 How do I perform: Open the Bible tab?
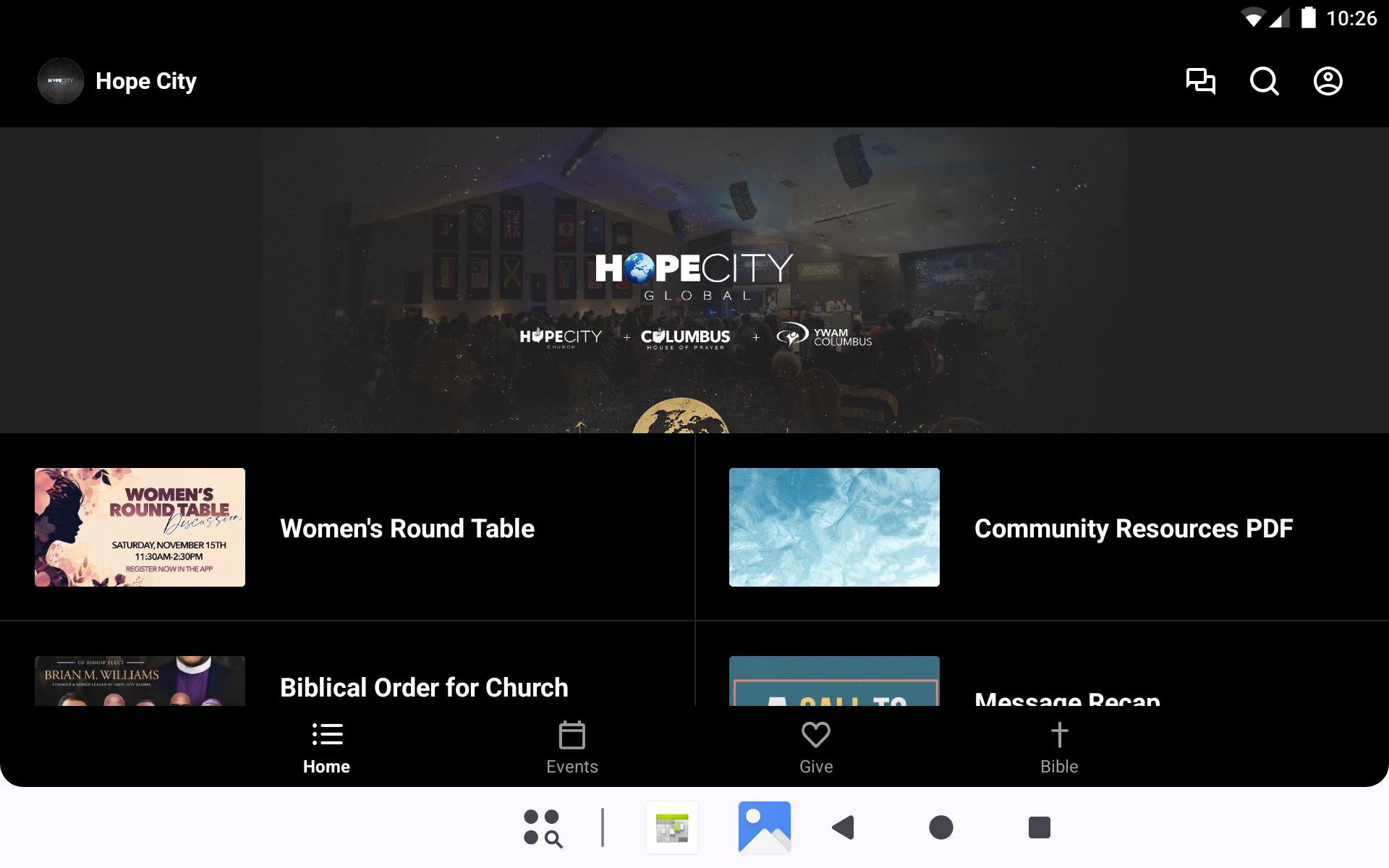tap(1059, 748)
